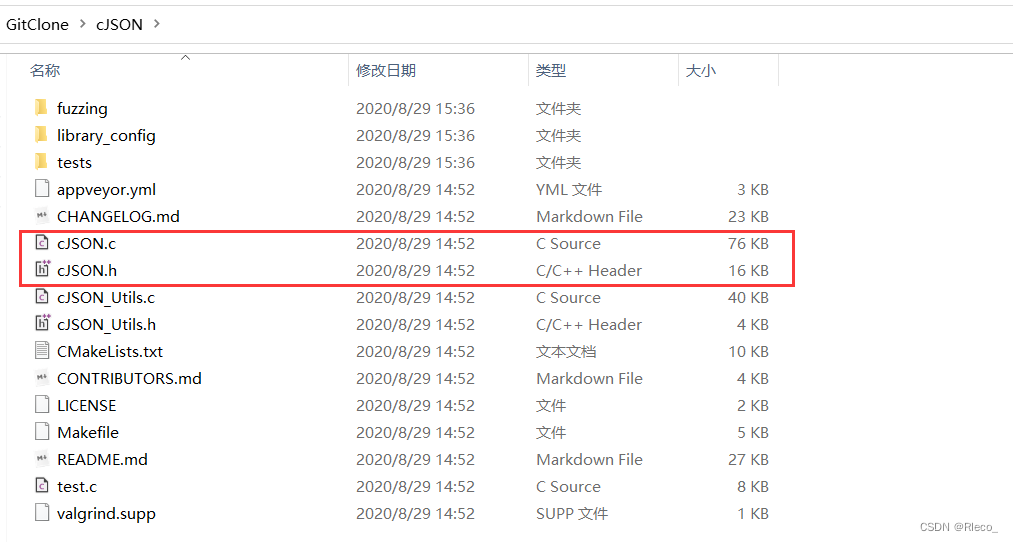Select the cJSON.c file name
Viewport: 1013px width, 542px height.
[87, 244]
